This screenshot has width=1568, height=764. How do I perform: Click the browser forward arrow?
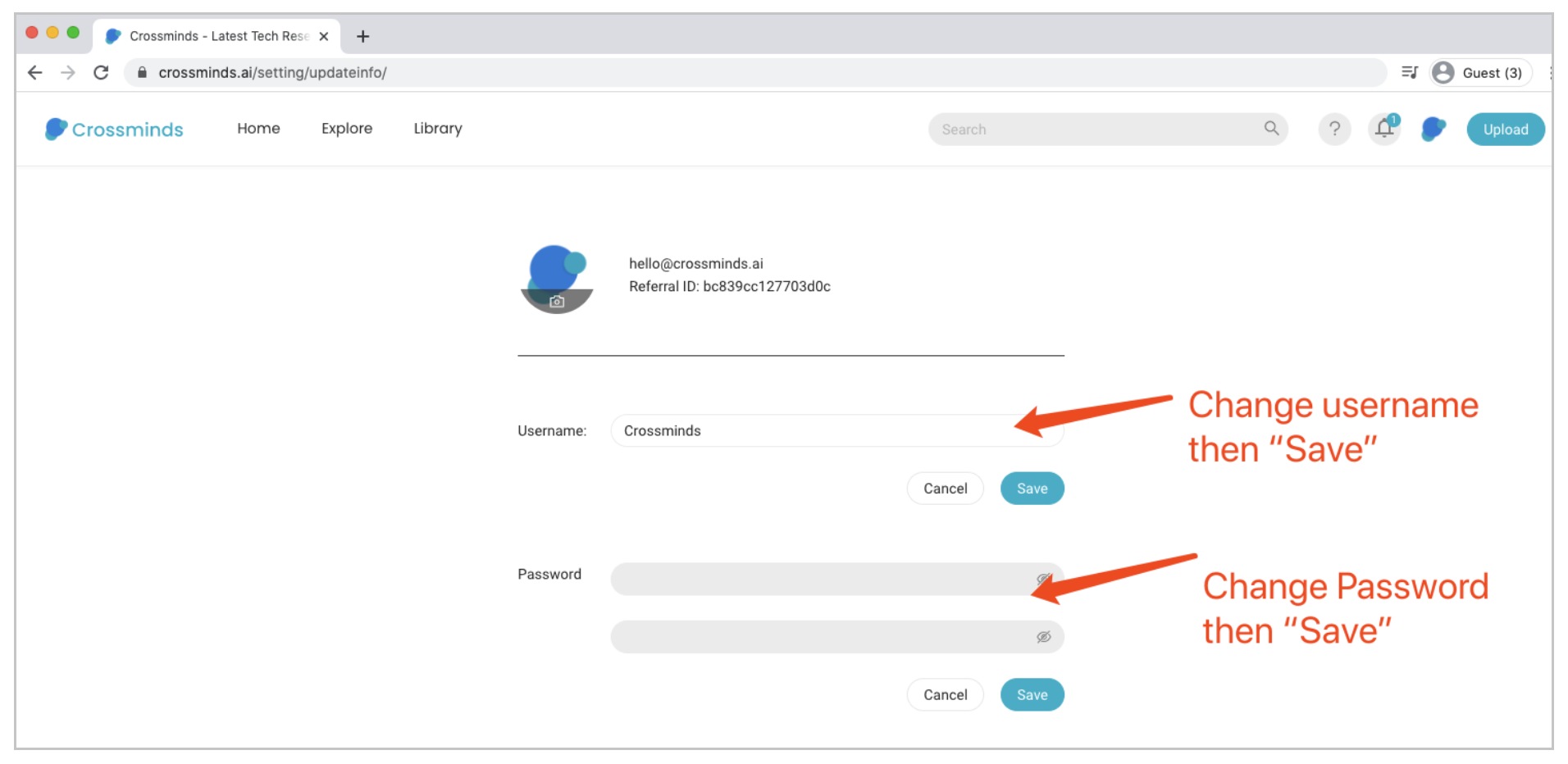click(x=68, y=72)
